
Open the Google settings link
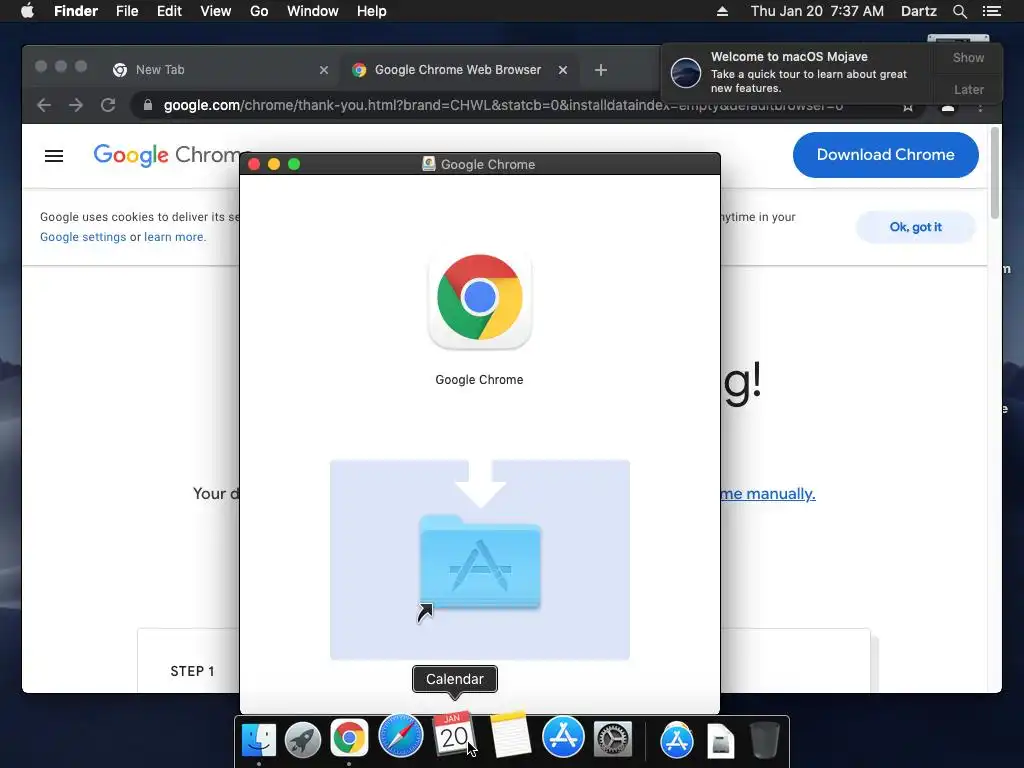tap(83, 237)
